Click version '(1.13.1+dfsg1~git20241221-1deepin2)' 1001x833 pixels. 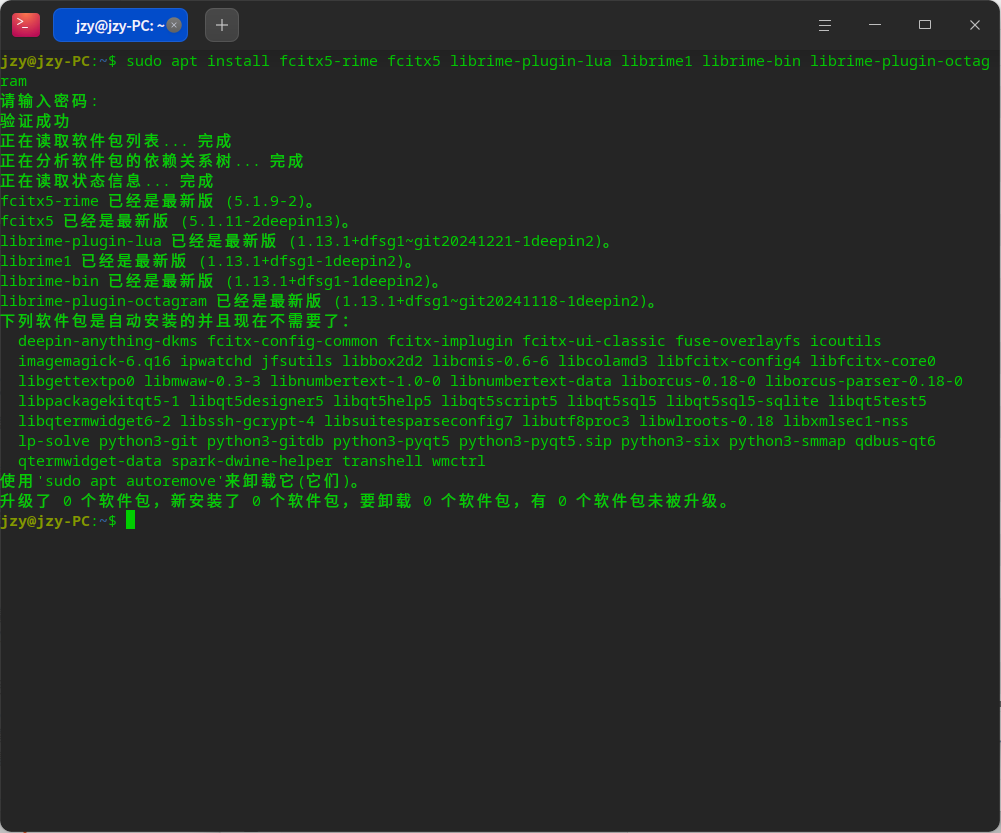pyautogui.click(x=446, y=241)
